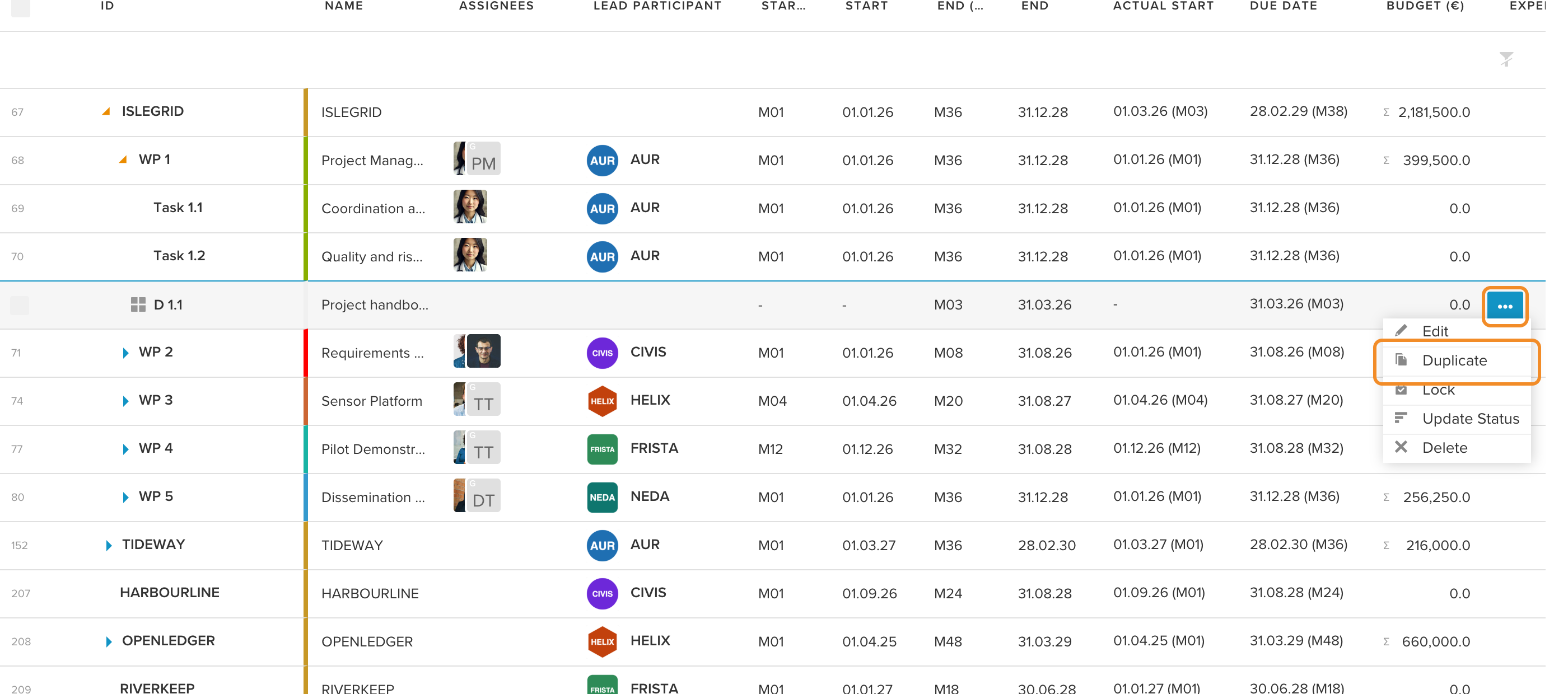
Task: Expand the WP 5 row
Action: coord(125,497)
